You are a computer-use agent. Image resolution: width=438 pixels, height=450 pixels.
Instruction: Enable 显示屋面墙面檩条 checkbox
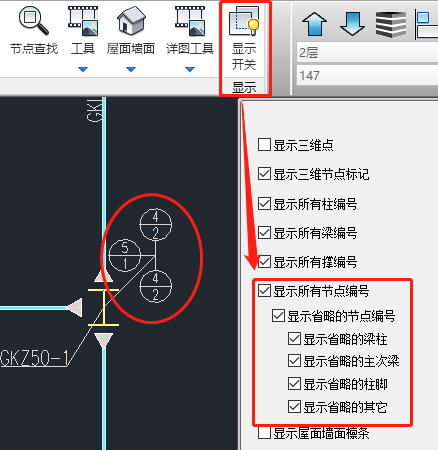[x=264, y=433]
